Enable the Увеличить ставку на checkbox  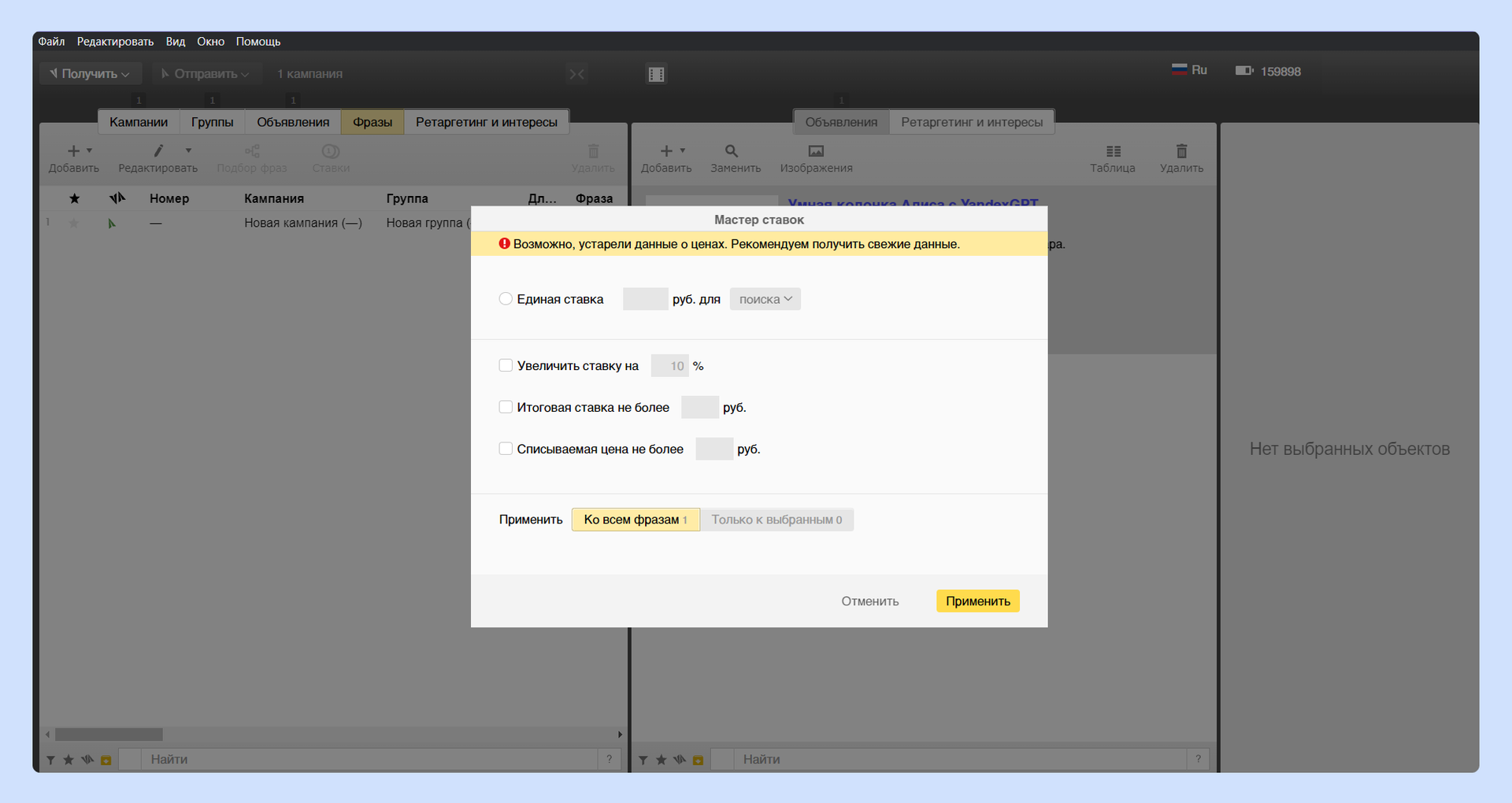[x=506, y=365]
